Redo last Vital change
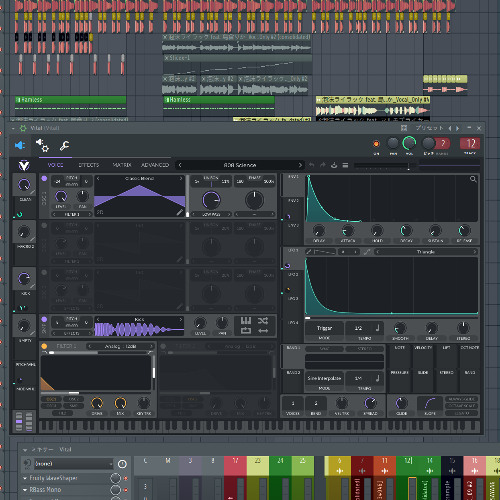500x500 pixels. pos(322,165)
